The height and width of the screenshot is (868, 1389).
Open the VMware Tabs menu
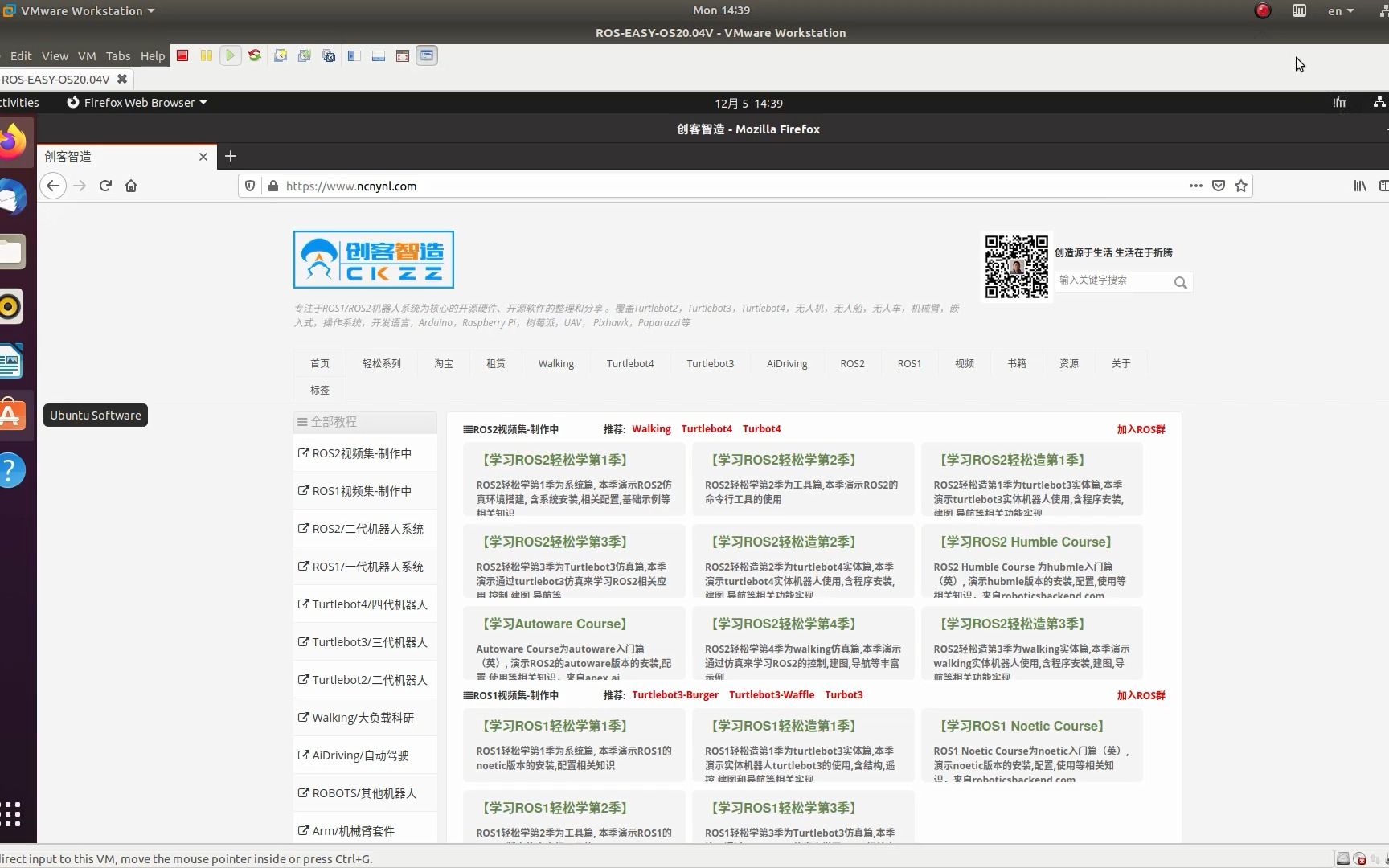118,55
